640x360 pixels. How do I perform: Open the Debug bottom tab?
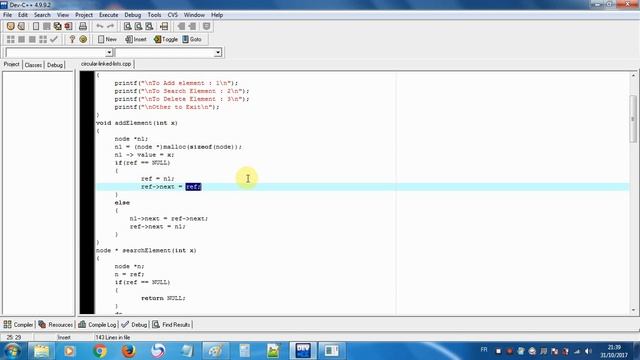tap(134, 324)
